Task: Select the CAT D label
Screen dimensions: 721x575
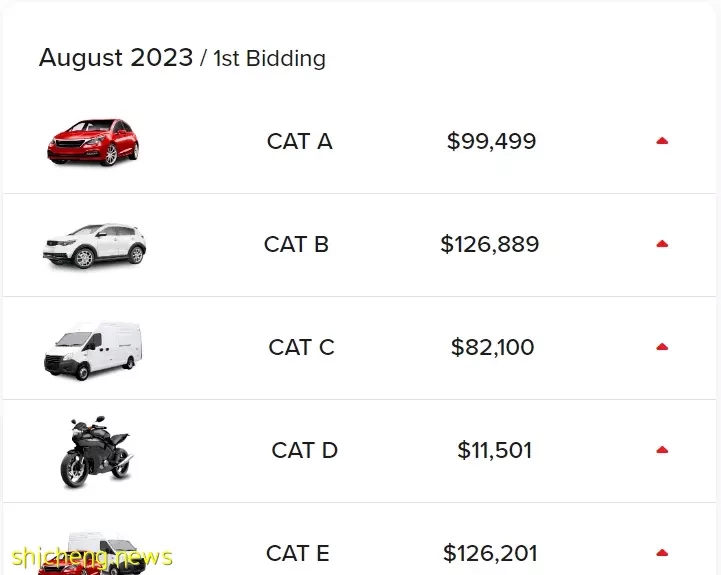Action: (304, 450)
